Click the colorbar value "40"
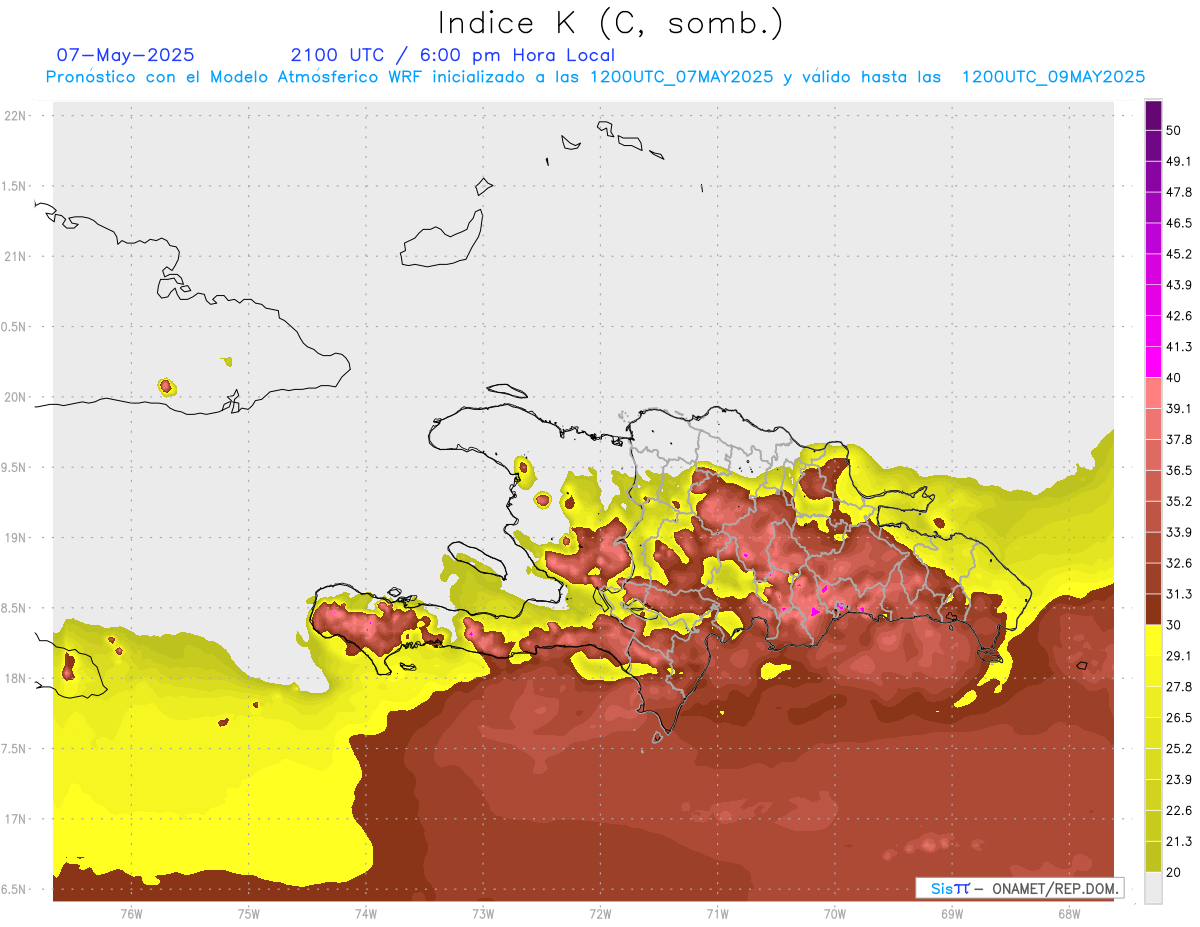Image resolution: width=1200 pixels, height=927 pixels. pyautogui.click(x=1174, y=378)
